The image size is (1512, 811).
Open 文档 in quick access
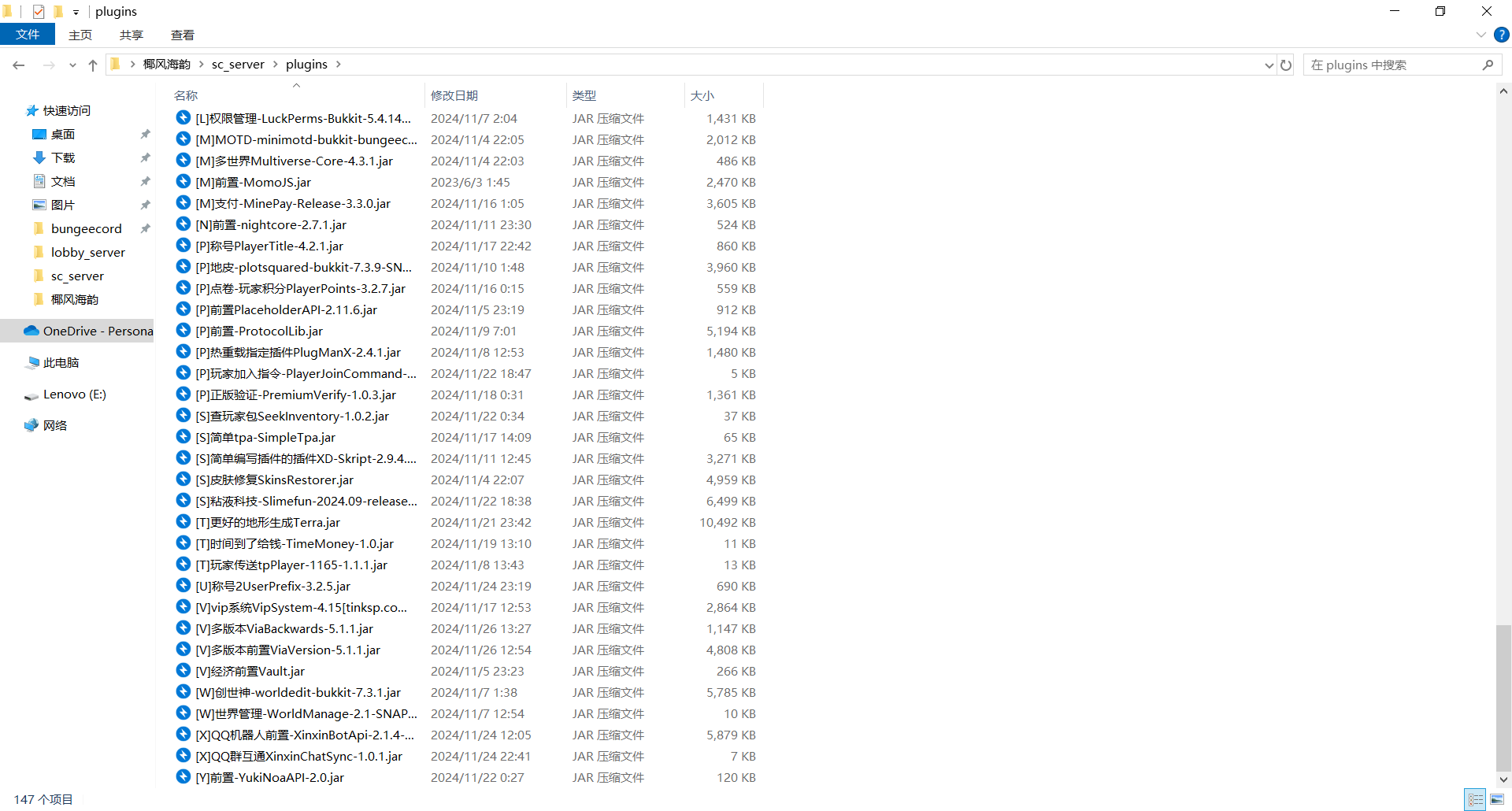pyautogui.click(x=63, y=182)
